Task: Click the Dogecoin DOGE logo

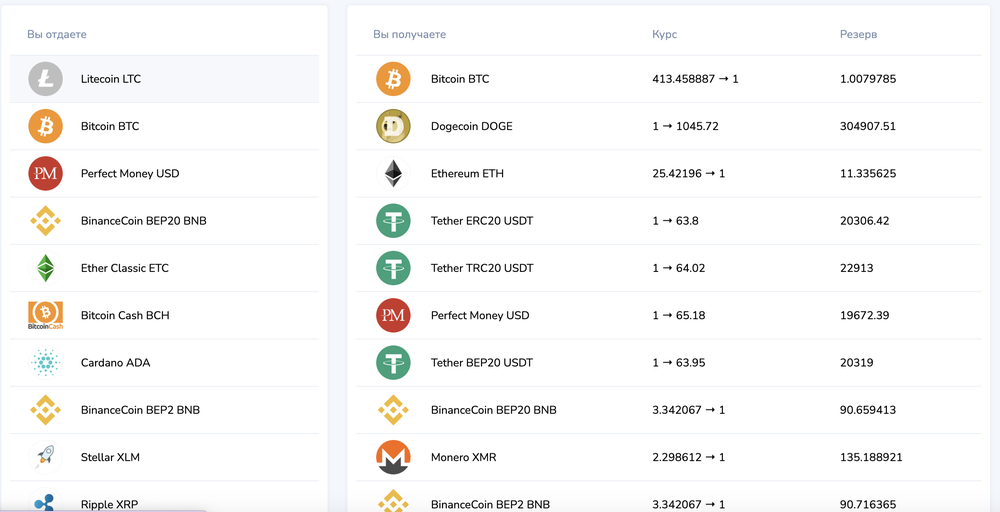Action: pyautogui.click(x=393, y=126)
